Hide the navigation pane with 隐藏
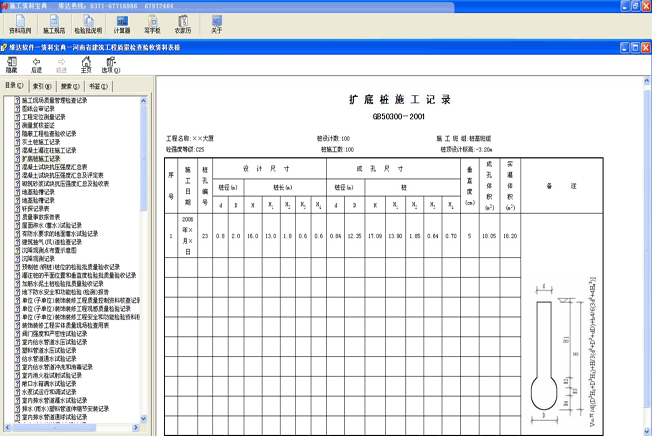Image resolution: width=652 pixels, height=436 pixels. pyautogui.click(x=11, y=66)
